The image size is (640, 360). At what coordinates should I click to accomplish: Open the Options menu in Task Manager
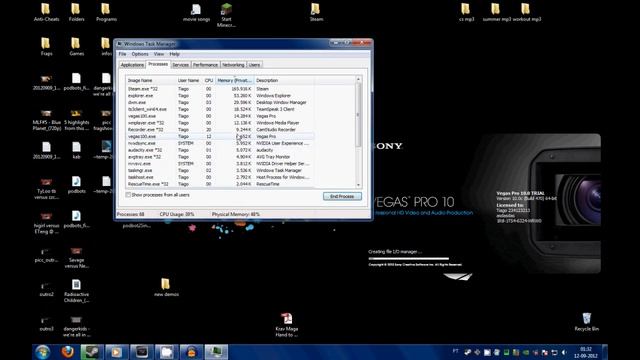point(140,54)
